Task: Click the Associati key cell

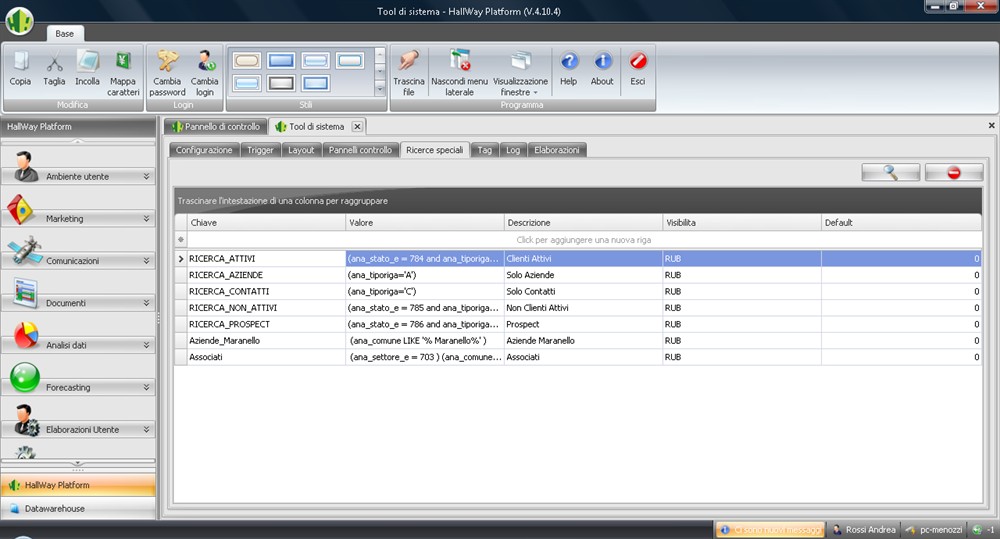Action: (x=266, y=357)
